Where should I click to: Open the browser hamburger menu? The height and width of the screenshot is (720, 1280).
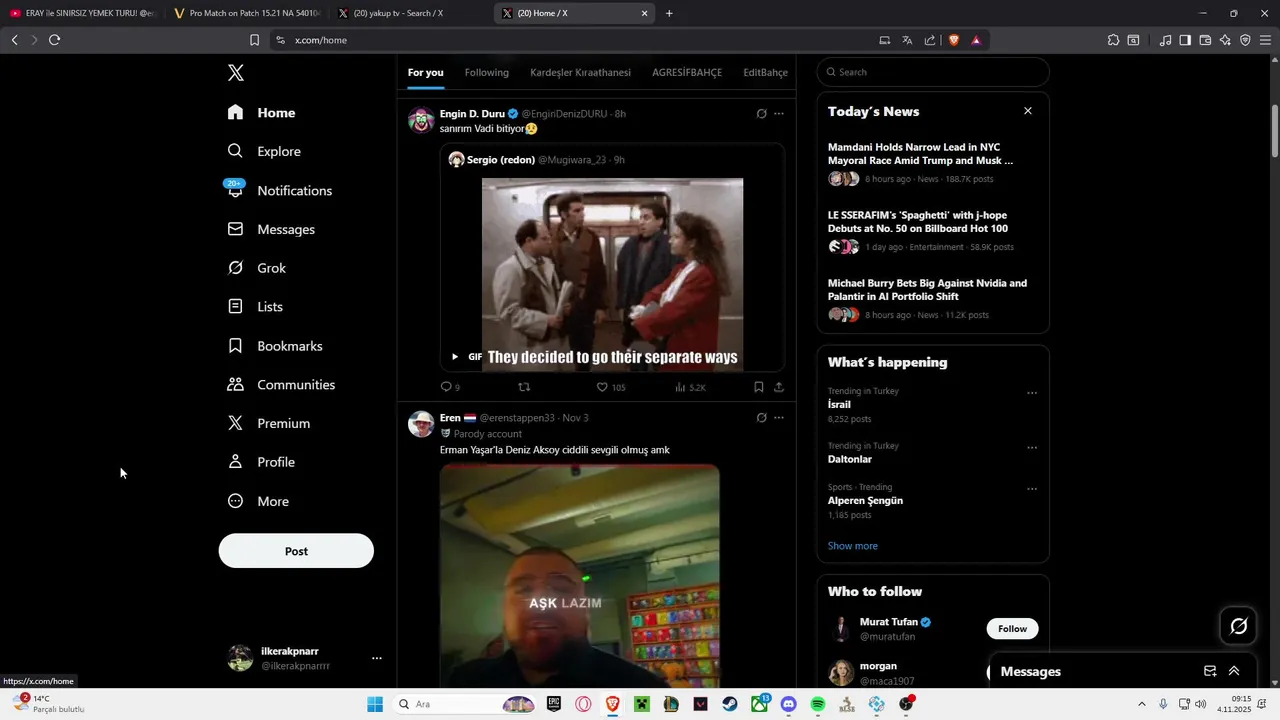coord(1265,40)
